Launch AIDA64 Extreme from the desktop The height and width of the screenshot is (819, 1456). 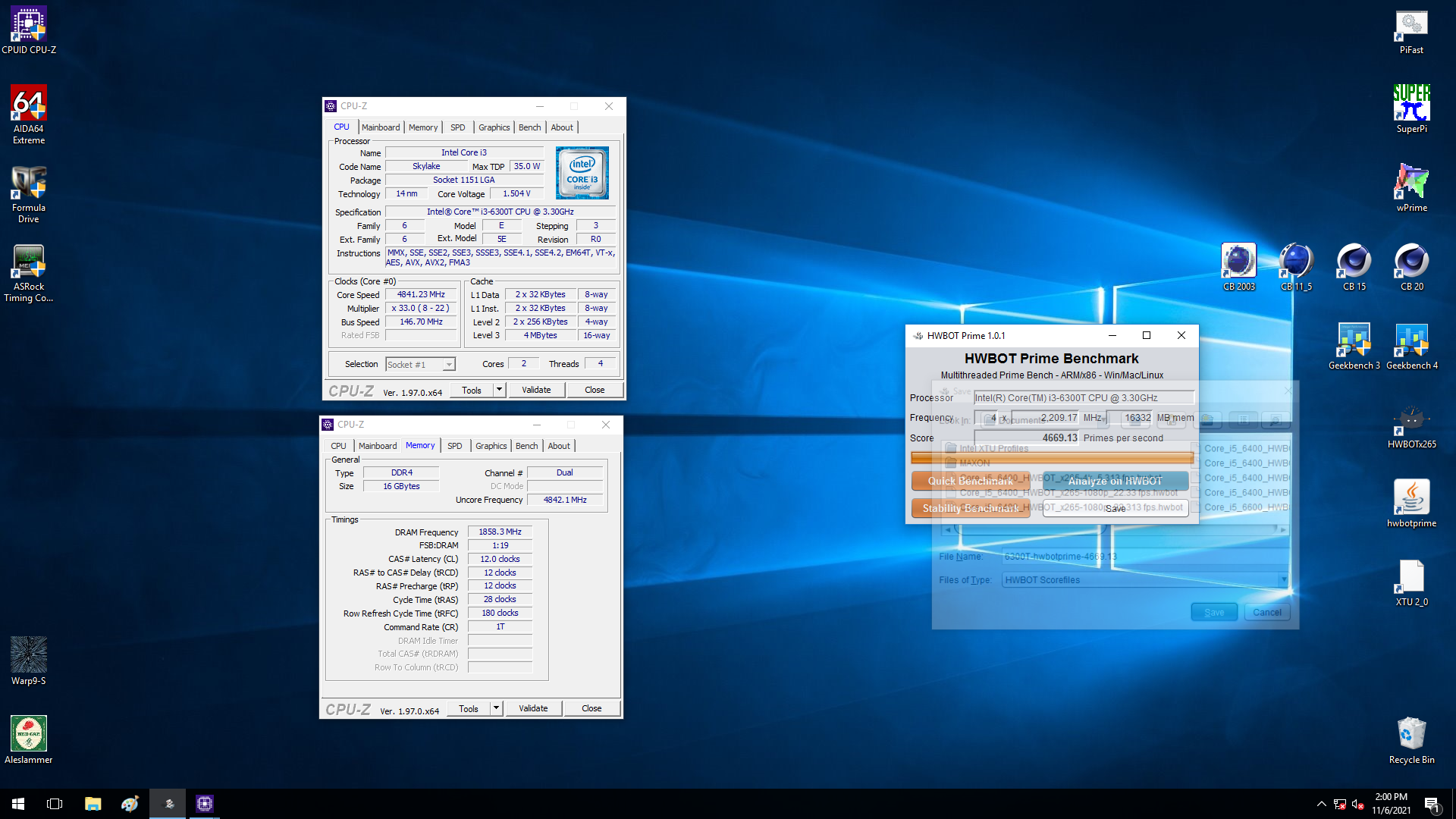[x=29, y=114]
